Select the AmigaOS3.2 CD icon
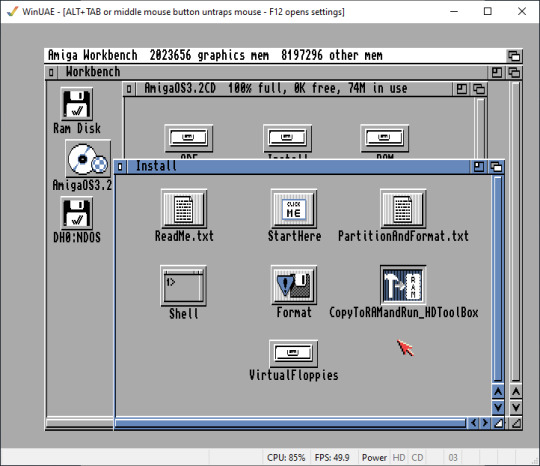 [88, 158]
